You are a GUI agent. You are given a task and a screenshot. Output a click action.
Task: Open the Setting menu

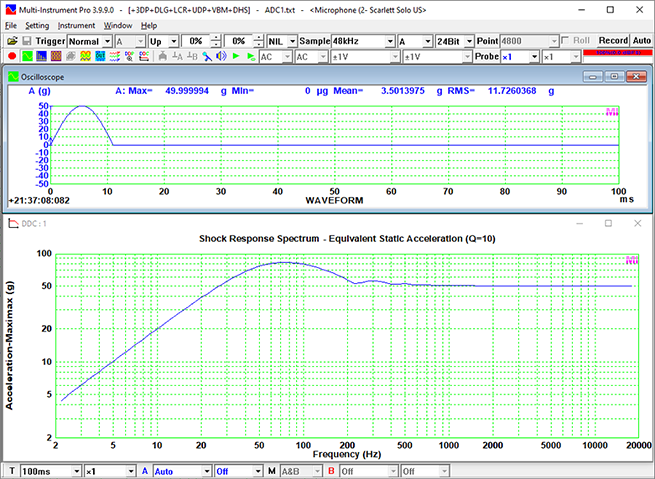[37, 25]
